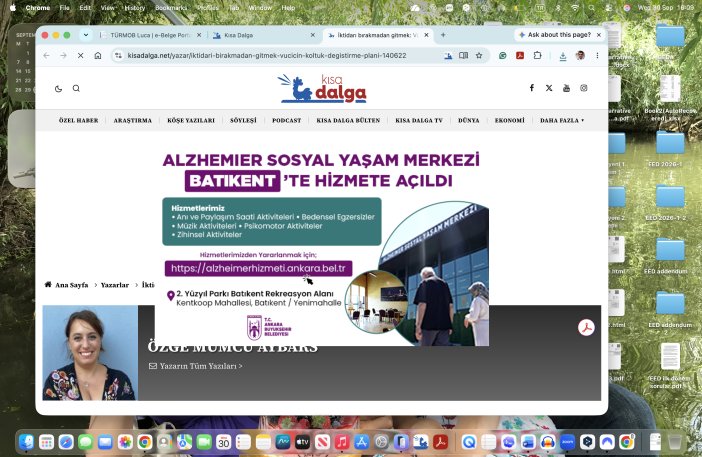
Task: Open the DÜNYA section
Action: (469, 120)
